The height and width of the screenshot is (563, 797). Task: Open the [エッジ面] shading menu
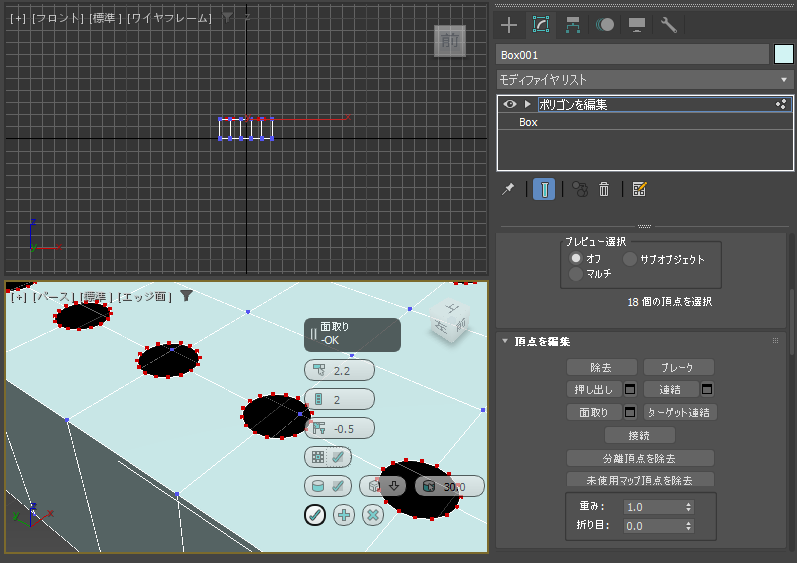144,296
